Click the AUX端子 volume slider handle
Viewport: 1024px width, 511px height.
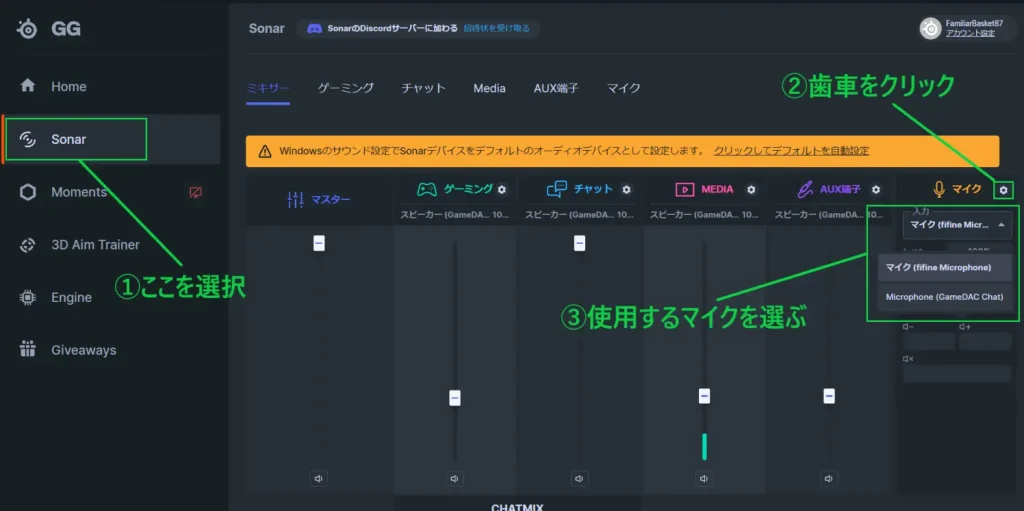[x=829, y=396]
